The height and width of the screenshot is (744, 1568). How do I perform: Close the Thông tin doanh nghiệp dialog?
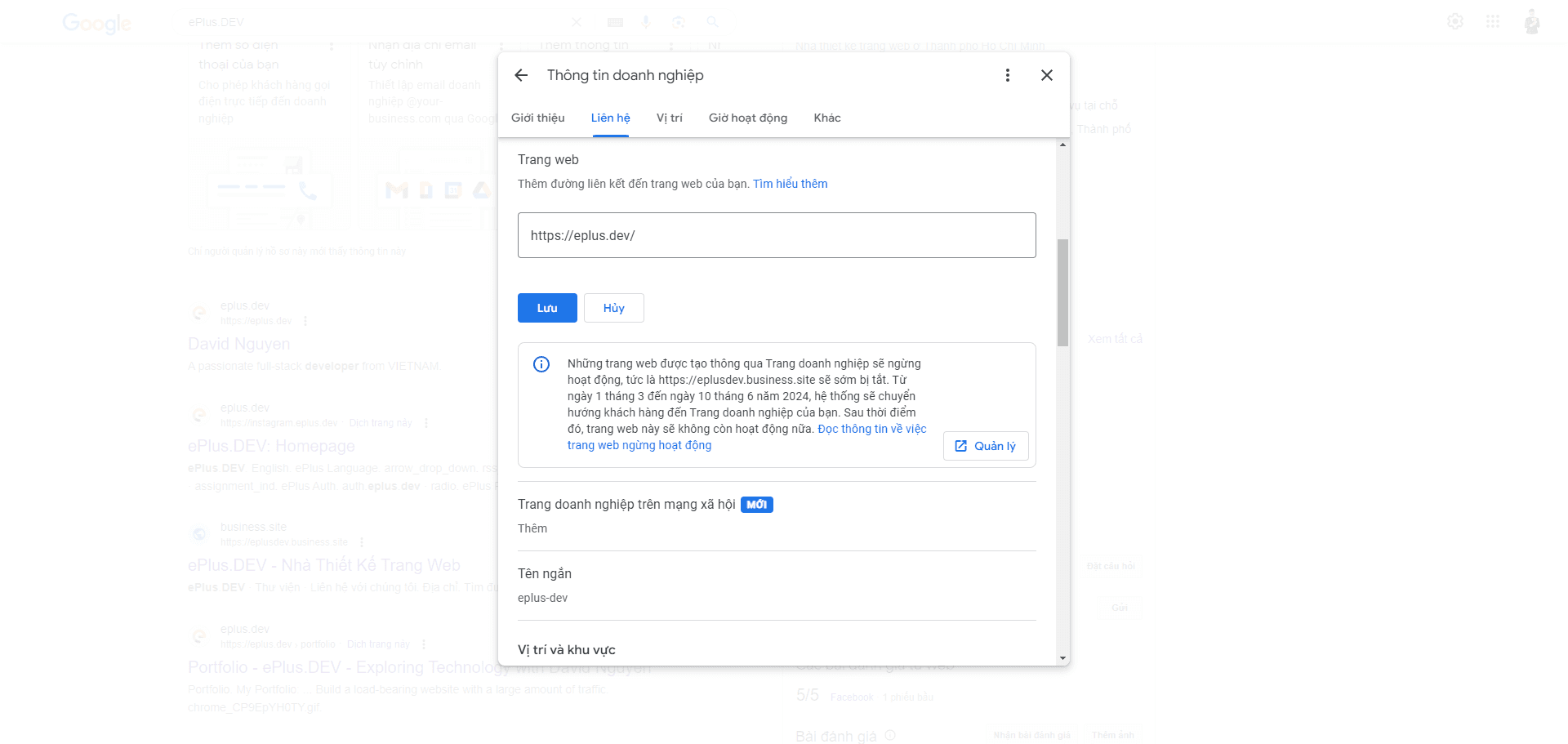tap(1047, 75)
